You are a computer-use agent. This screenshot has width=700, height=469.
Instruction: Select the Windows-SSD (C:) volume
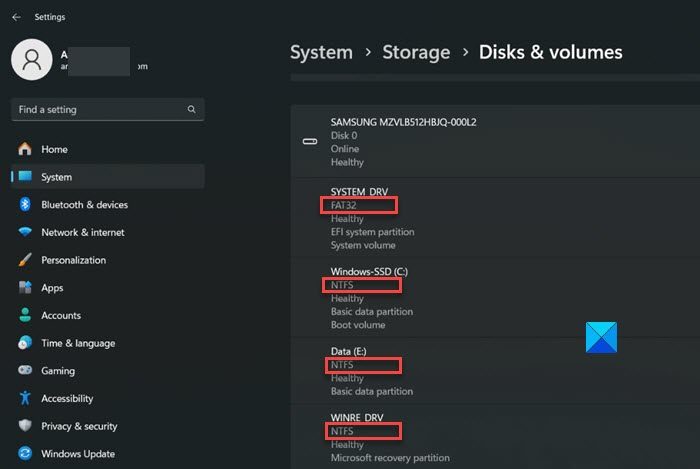pyautogui.click(x=369, y=272)
